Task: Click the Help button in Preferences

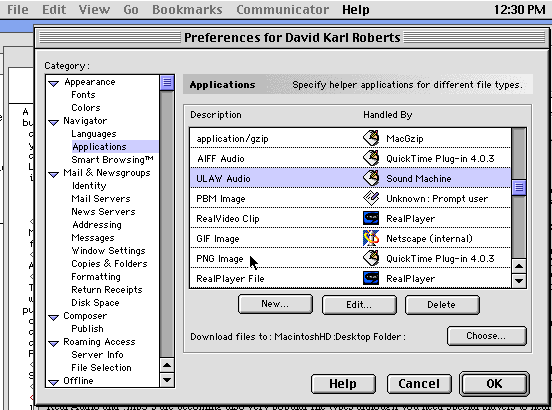Action: click(343, 384)
